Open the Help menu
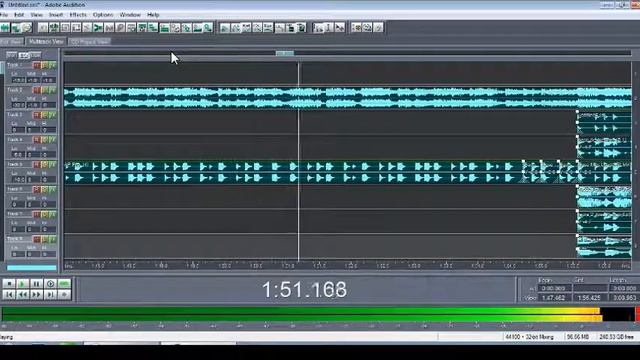 pyautogui.click(x=153, y=15)
